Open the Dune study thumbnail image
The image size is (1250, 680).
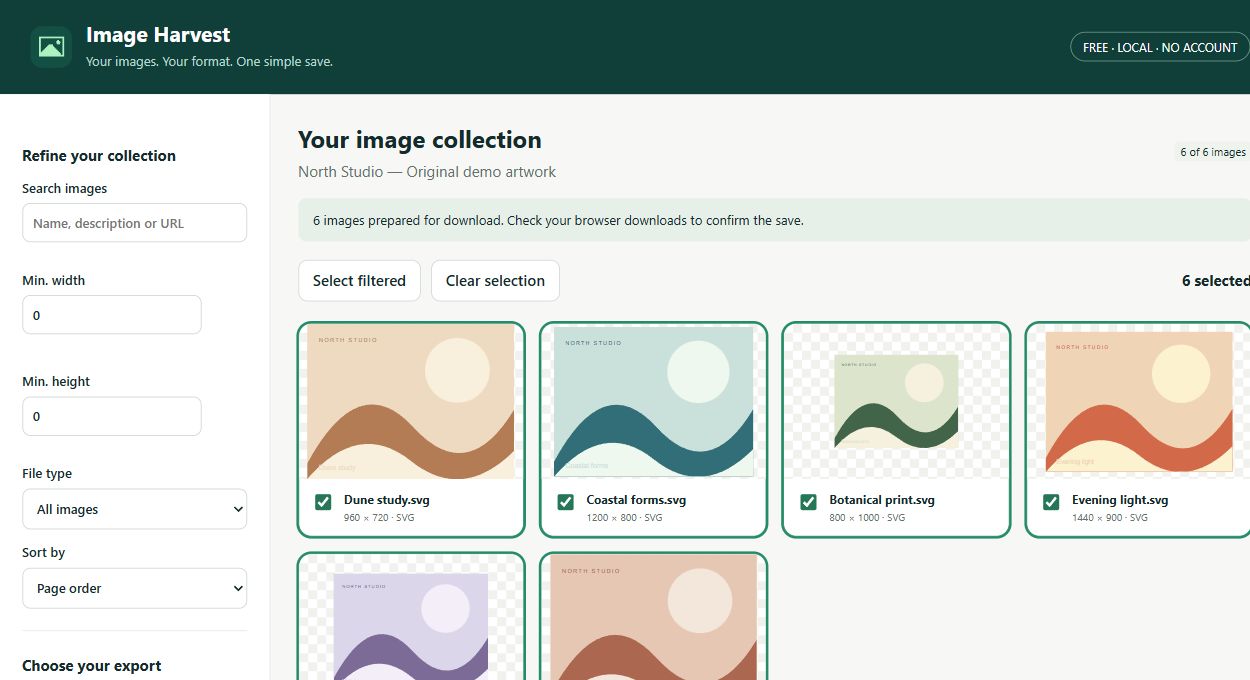[x=411, y=402]
